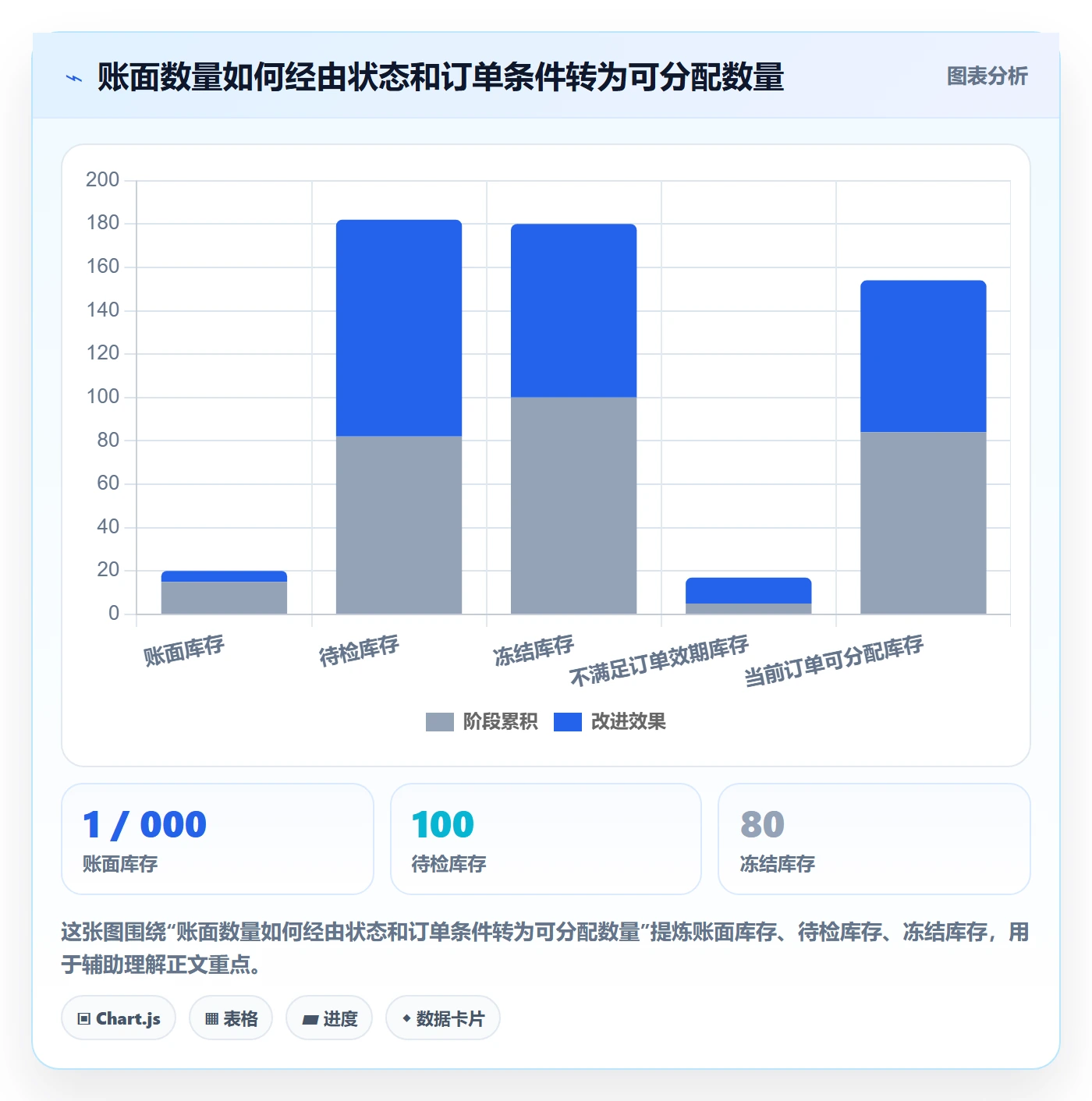The height and width of the screenshot is (1101, 1092).
Task: Click the 1 / 000 账面库存 data card
Action: (x=218, y=839)
